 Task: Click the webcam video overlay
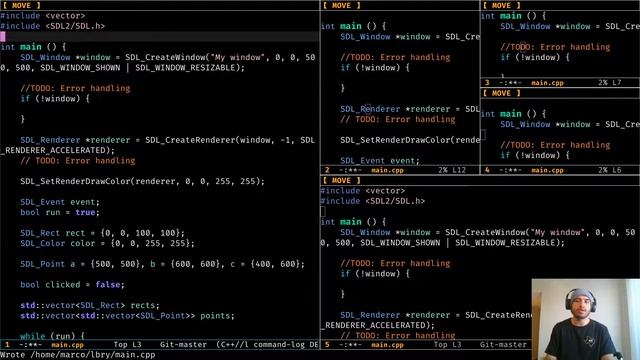click(586, 319)
